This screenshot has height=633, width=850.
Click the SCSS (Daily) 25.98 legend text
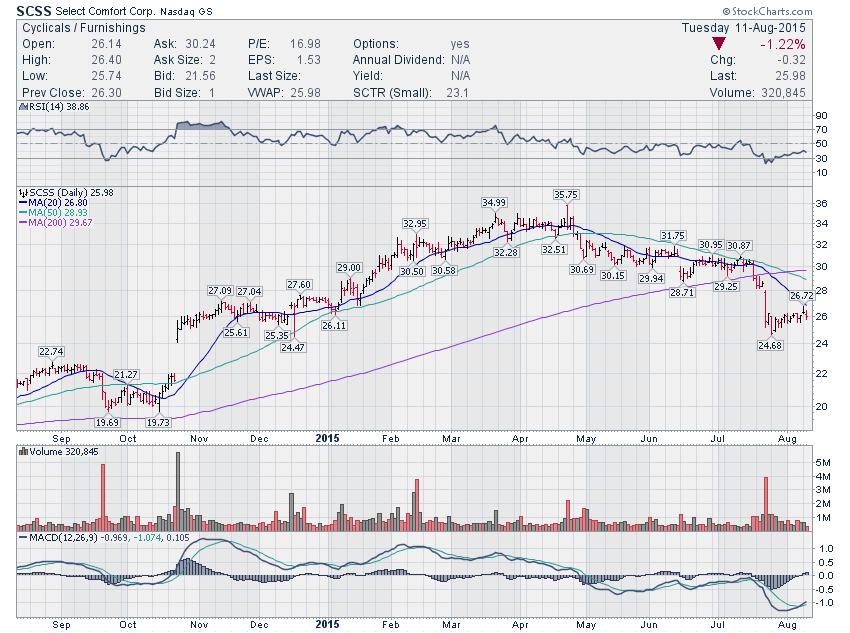coord(71,192)
